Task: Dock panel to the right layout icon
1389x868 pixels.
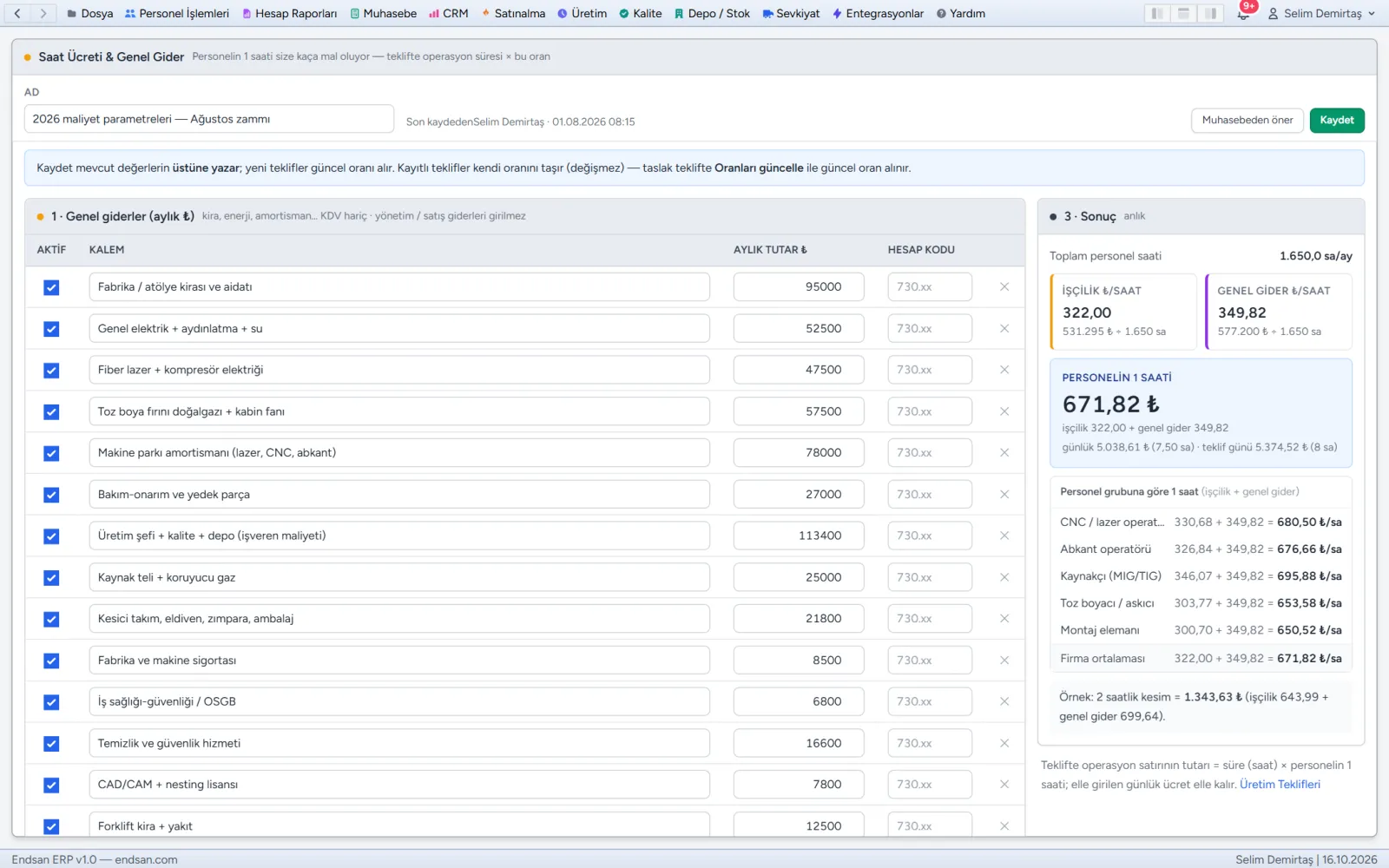Action: pyautogui.click(x=1210, y=13)
